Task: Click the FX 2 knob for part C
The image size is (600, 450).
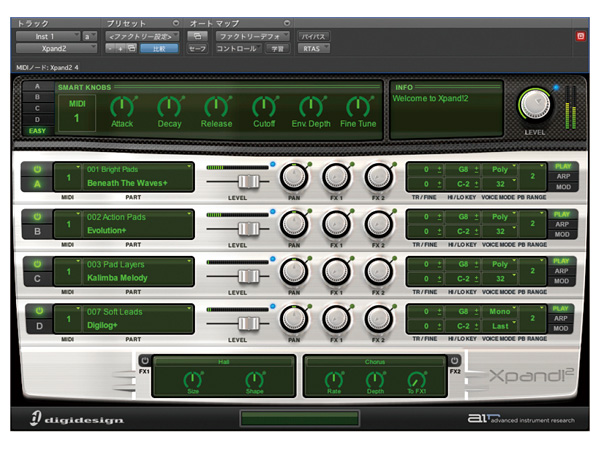Action: [378, 272]
